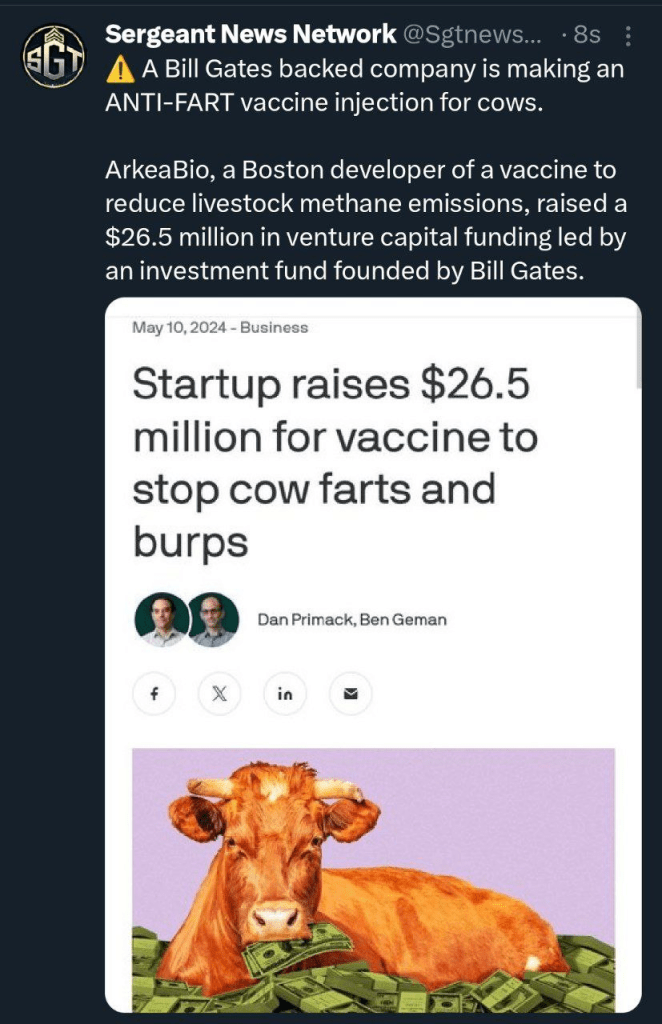Open the three-dot more options menu

tap(628, 36)
